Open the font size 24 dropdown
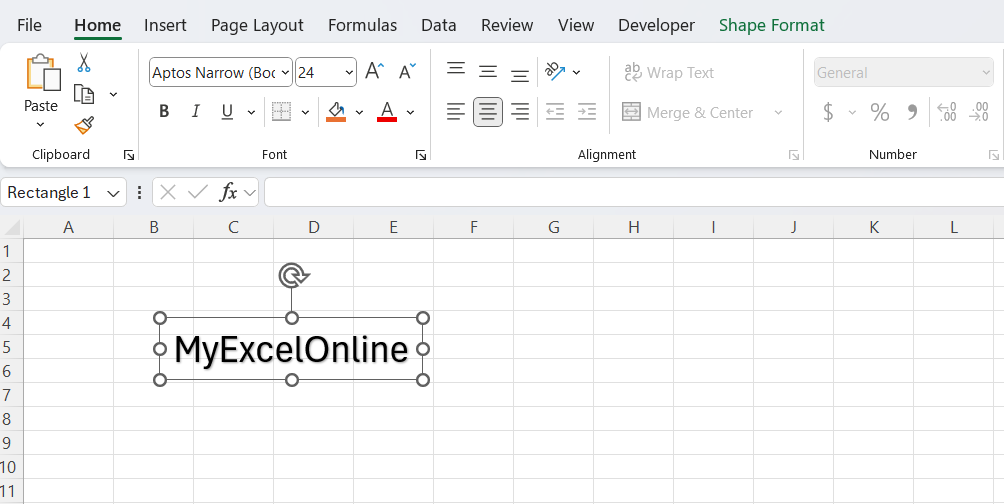This screenshot has height=504, width=1004. 349,72
